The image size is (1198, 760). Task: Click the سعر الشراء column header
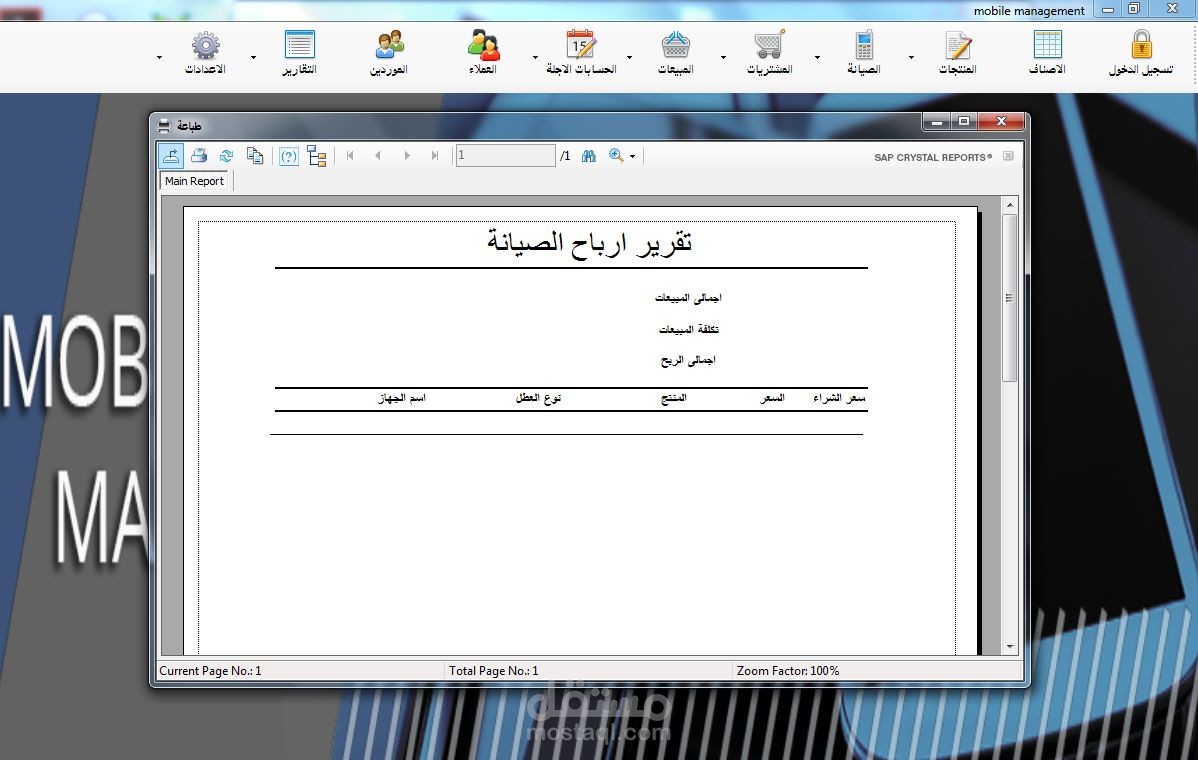point(839,398)
